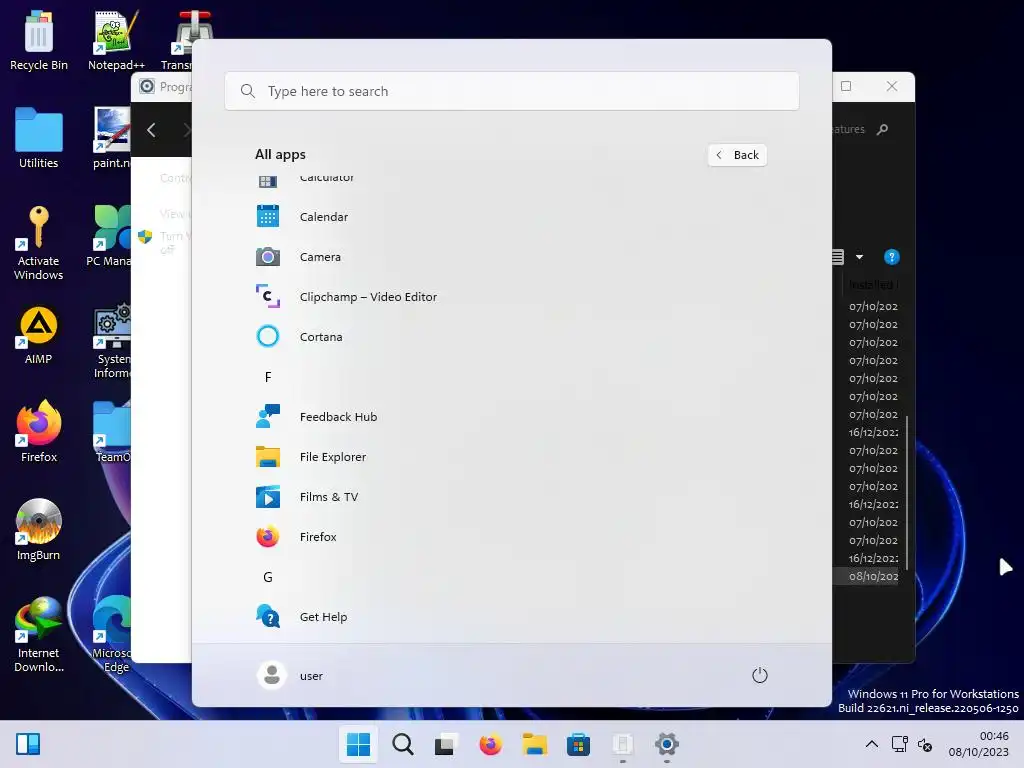Open paint.net desktop shortcut
The height and width of the screenshot is (768, 1024).
pos(111,138)
